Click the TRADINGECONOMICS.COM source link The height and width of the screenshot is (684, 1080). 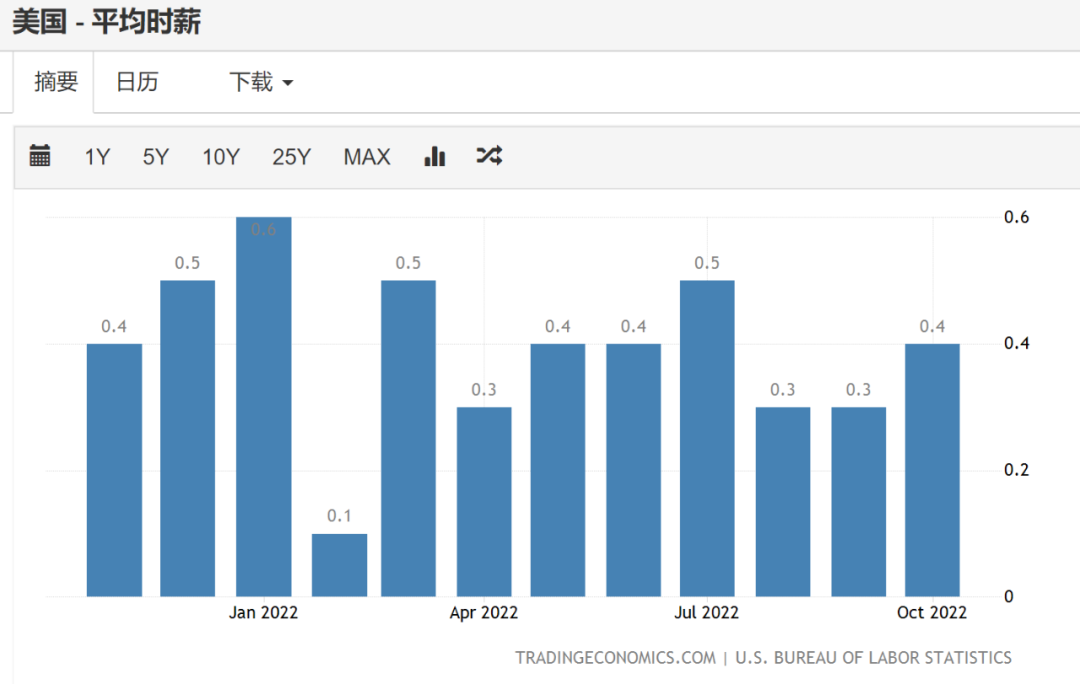(x=615, y=658)
